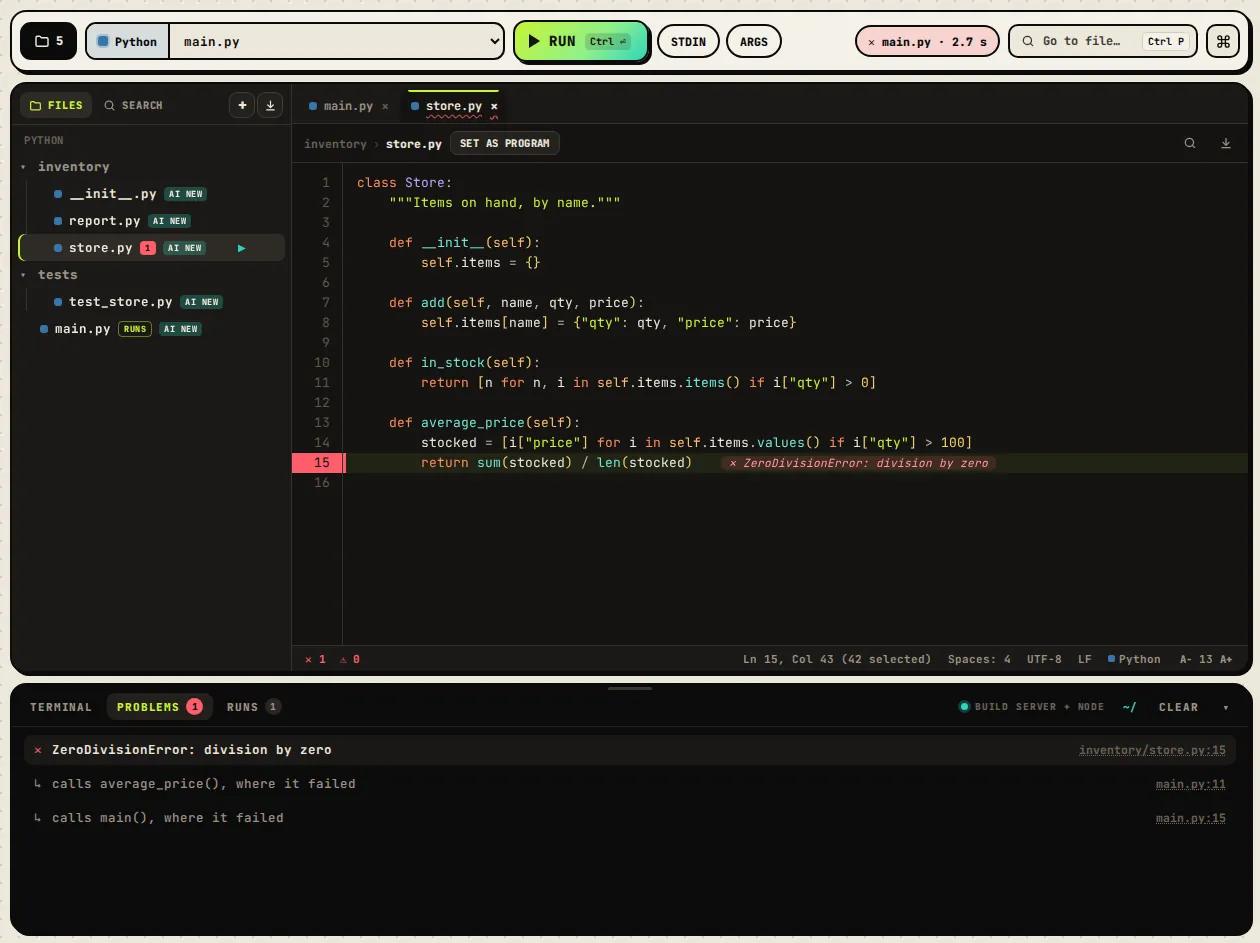The height and width of the screenshot is (943, 1260).
Task: Click the download file icon in editor bar
Action: click(x=1226, y=143)
